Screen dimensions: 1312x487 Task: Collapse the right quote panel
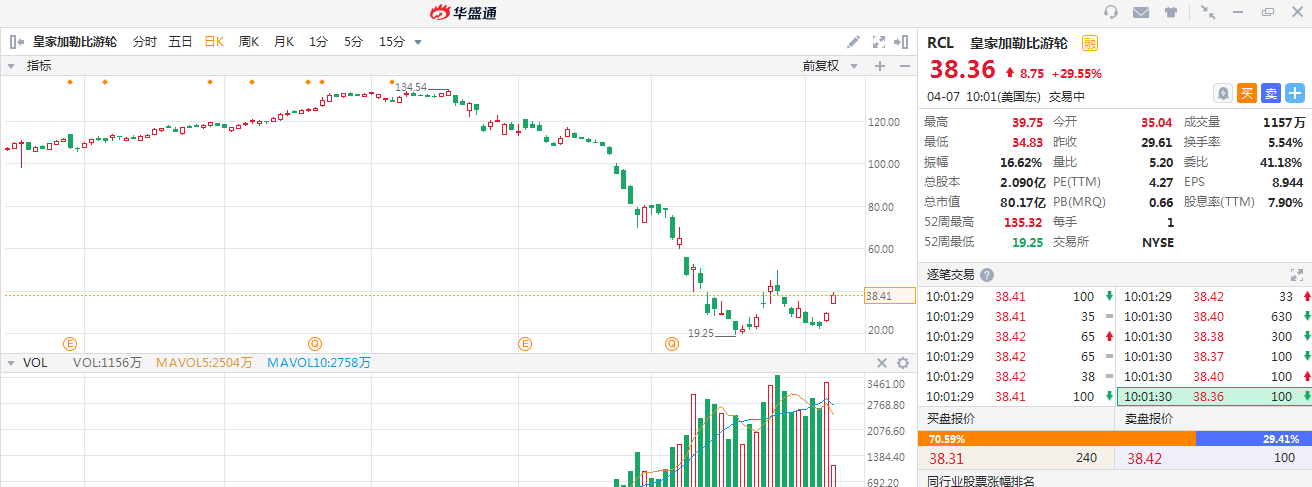coord(904,42)
